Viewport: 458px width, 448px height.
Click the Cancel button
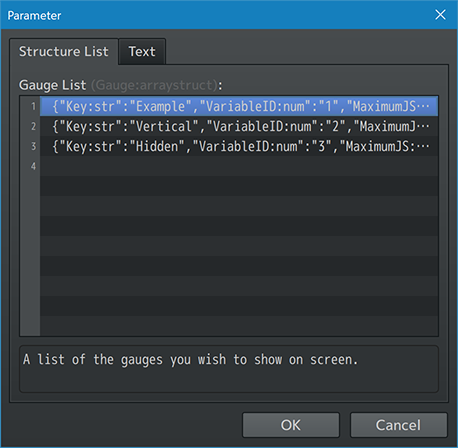point(398,425)
